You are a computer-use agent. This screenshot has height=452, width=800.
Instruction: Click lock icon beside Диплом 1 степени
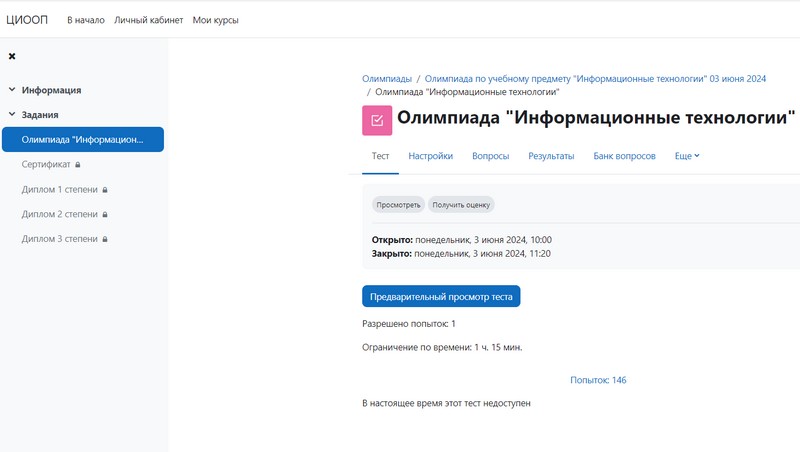click(105, 189)
